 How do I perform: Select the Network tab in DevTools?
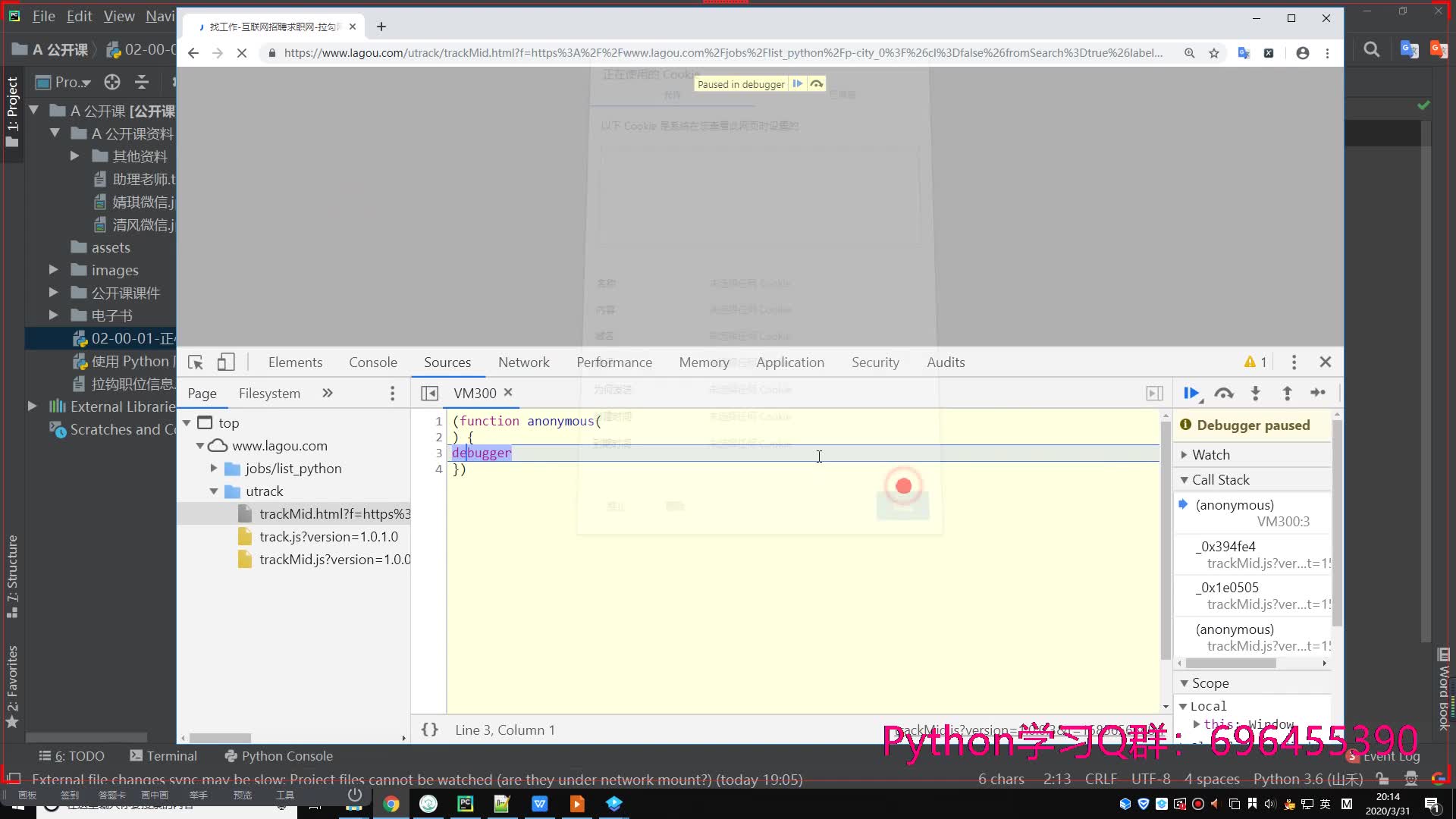[x=524, y=362]
